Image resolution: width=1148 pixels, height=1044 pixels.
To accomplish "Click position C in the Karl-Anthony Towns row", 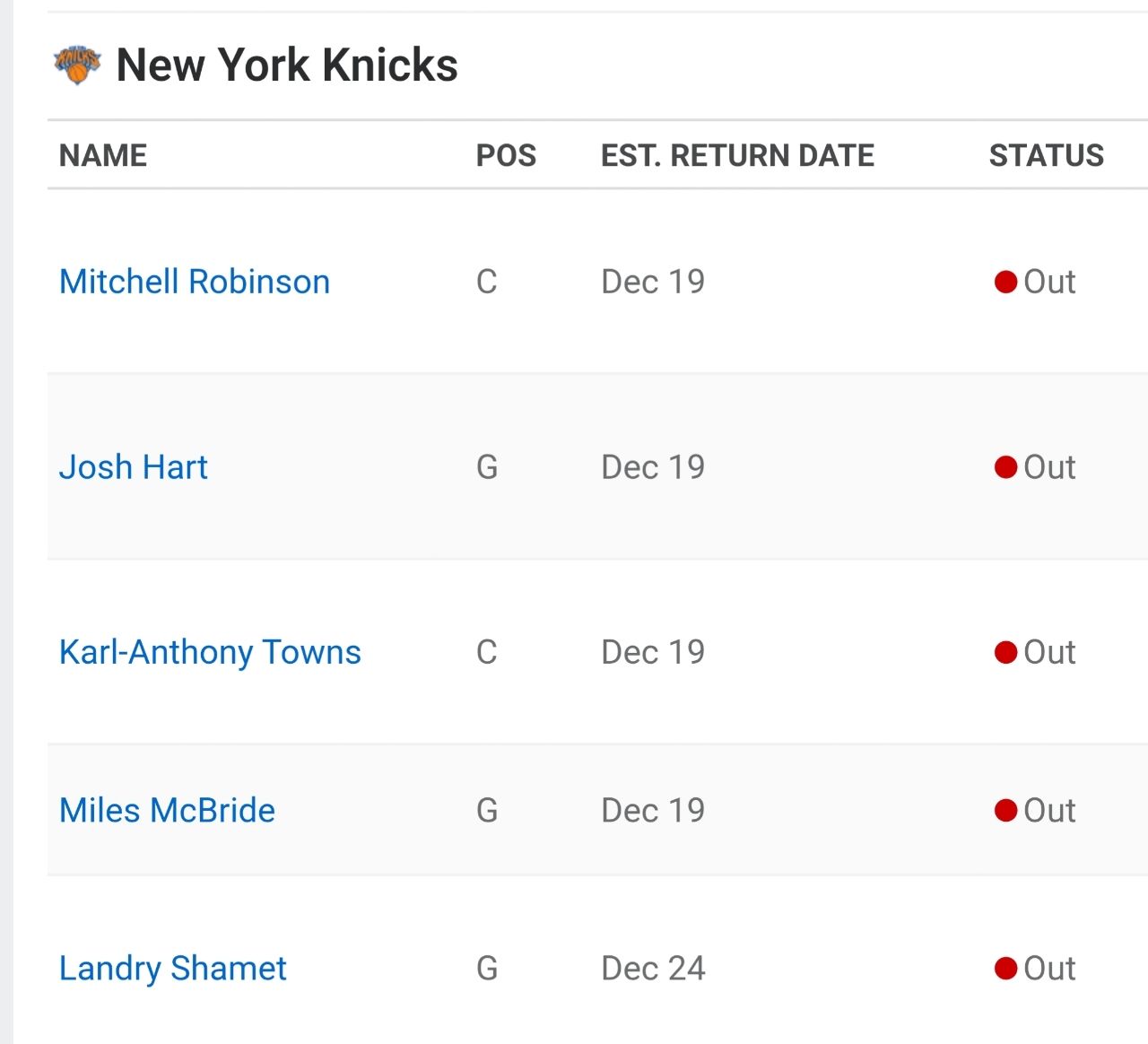I will tap(486, 652).
